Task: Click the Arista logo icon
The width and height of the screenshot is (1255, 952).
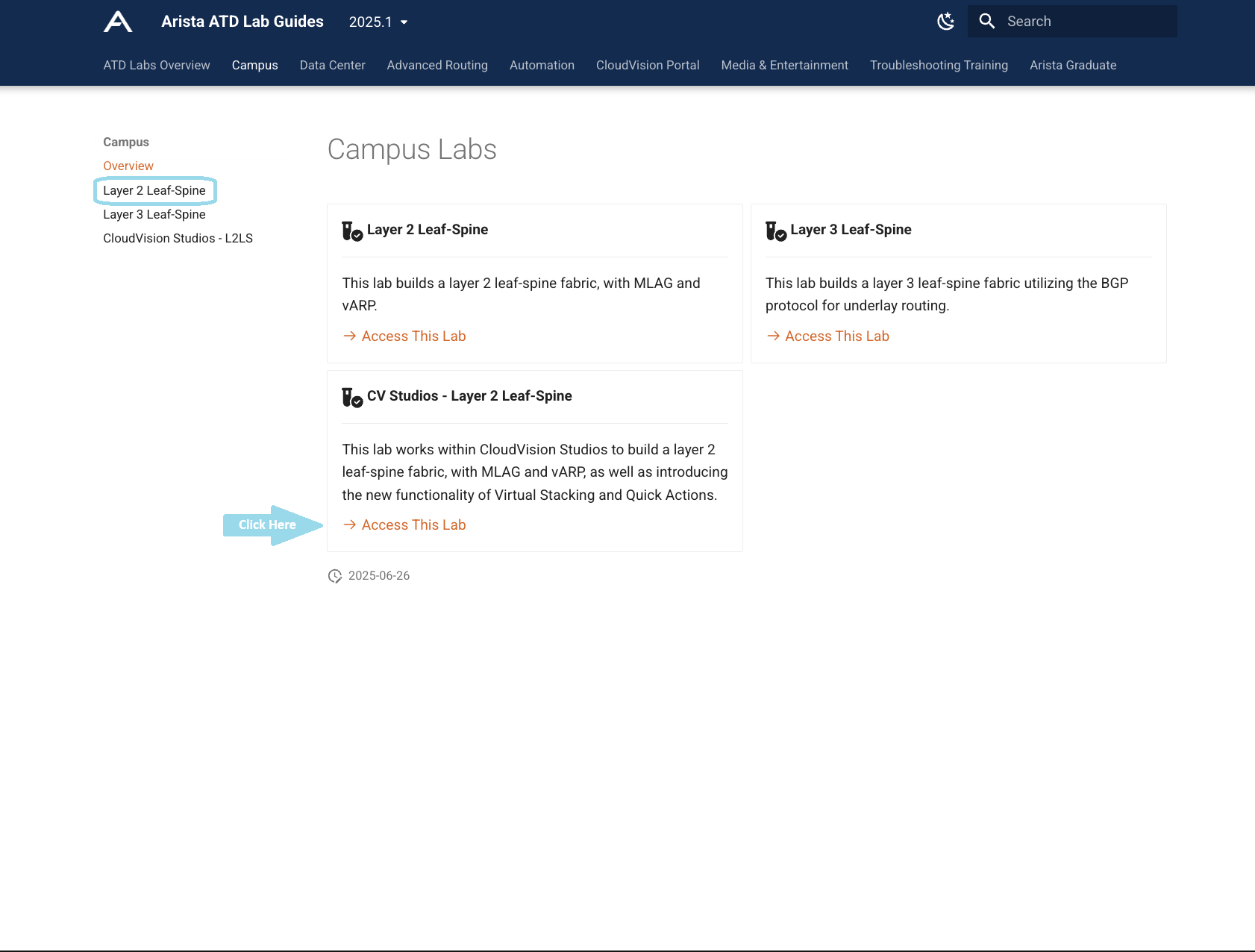Action: [118, 22]
